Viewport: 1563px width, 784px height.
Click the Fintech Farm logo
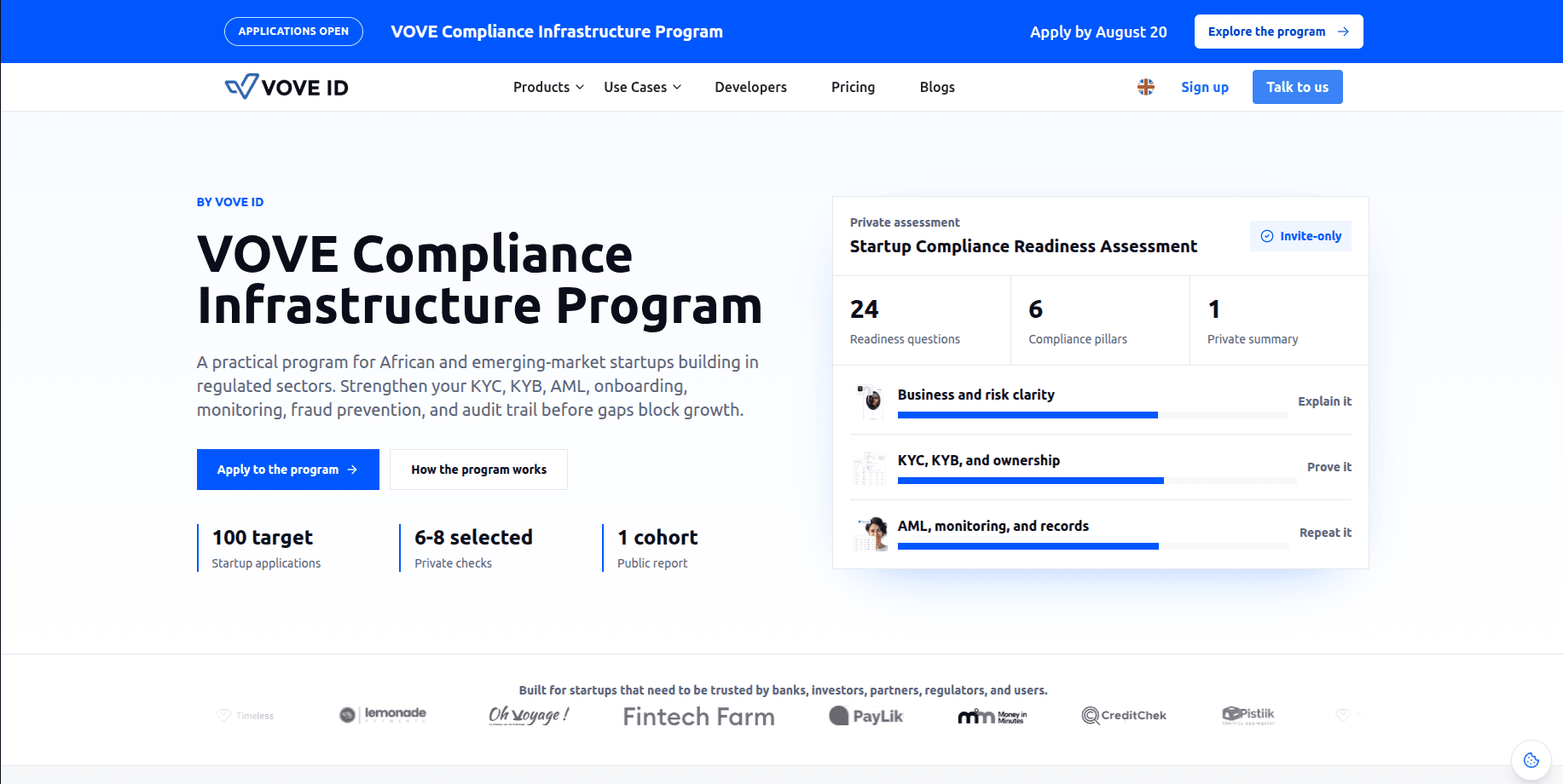coord(698,716)
